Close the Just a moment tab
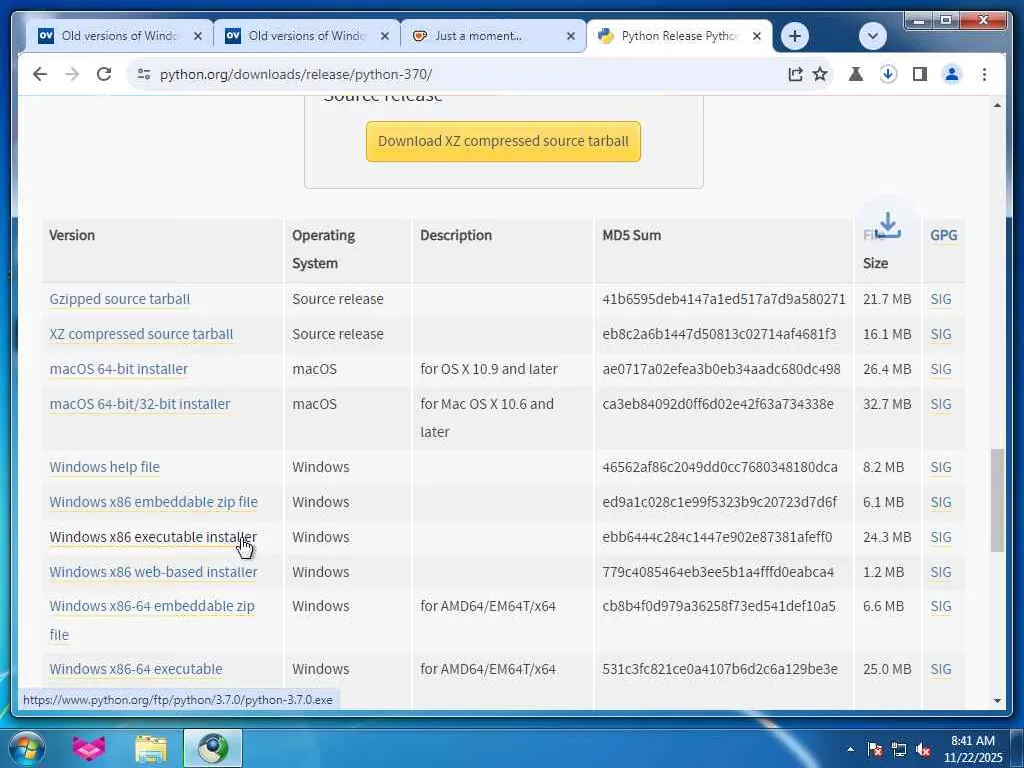1024x768 pixels. (571, 37)
